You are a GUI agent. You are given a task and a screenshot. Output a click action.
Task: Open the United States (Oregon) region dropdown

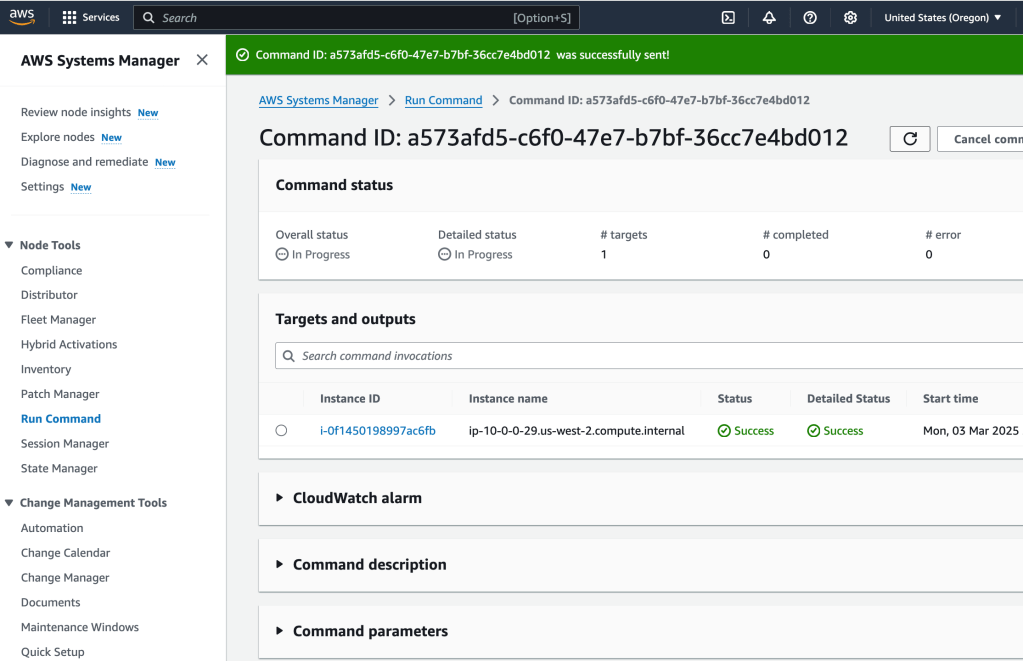click(942, 17)
